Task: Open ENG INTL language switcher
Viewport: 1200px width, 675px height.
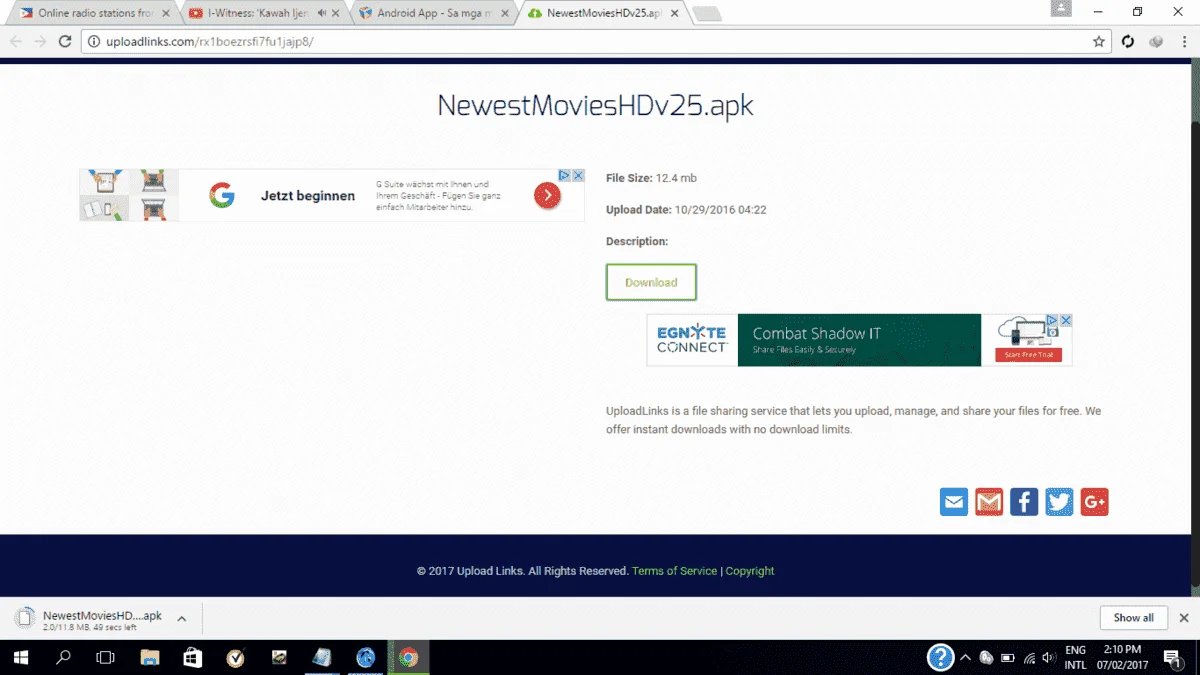Action: [x=1076, y=657]
